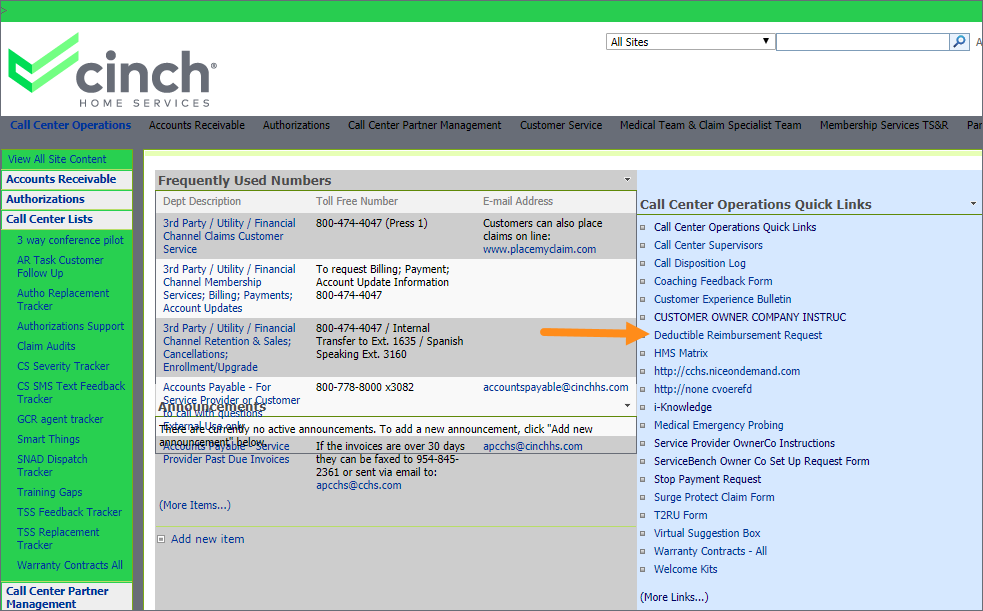This screenshot has width=983, height=611.
Task: Open the Claim Audits list
Action: (x=46, y=346)
